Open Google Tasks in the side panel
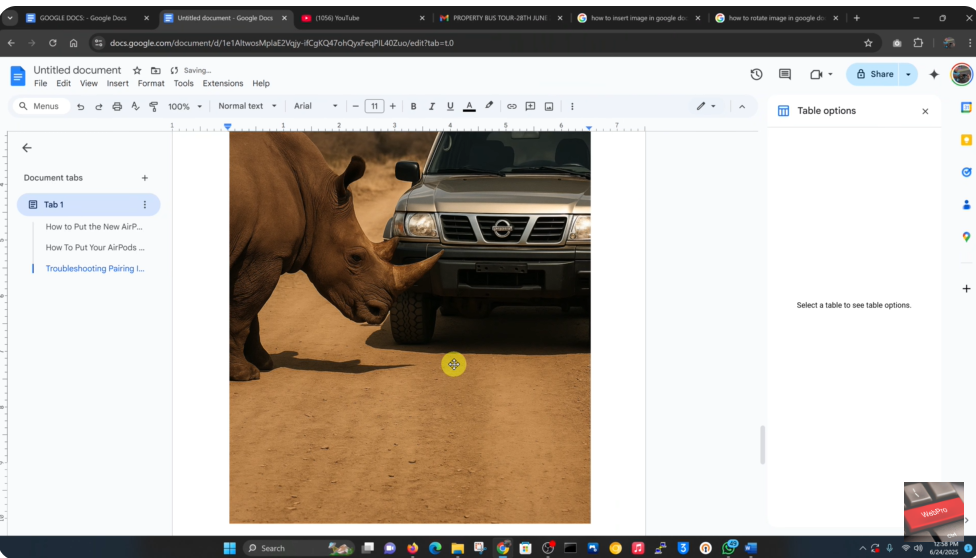Screen dimensions: 976x558 [x=966, y=172]
